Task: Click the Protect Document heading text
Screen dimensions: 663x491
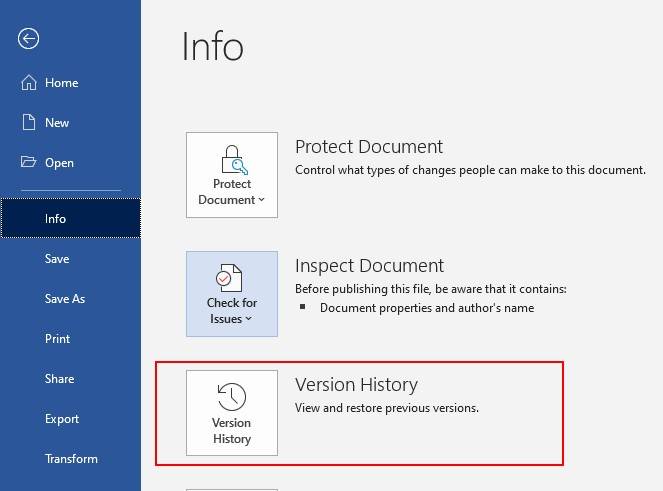Action: (x=369, y=147)
